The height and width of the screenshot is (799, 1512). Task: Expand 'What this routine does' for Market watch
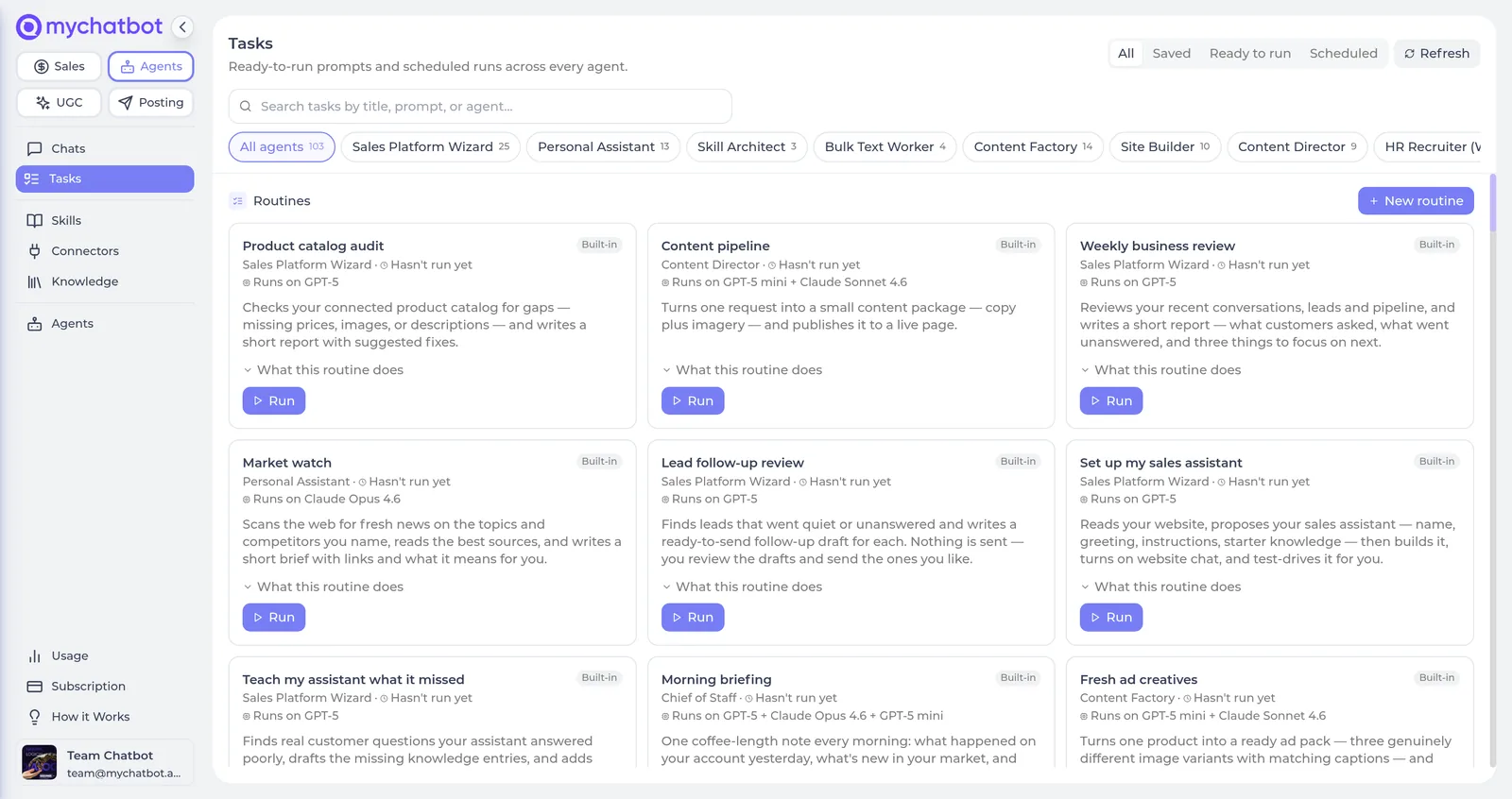(323, 586)
